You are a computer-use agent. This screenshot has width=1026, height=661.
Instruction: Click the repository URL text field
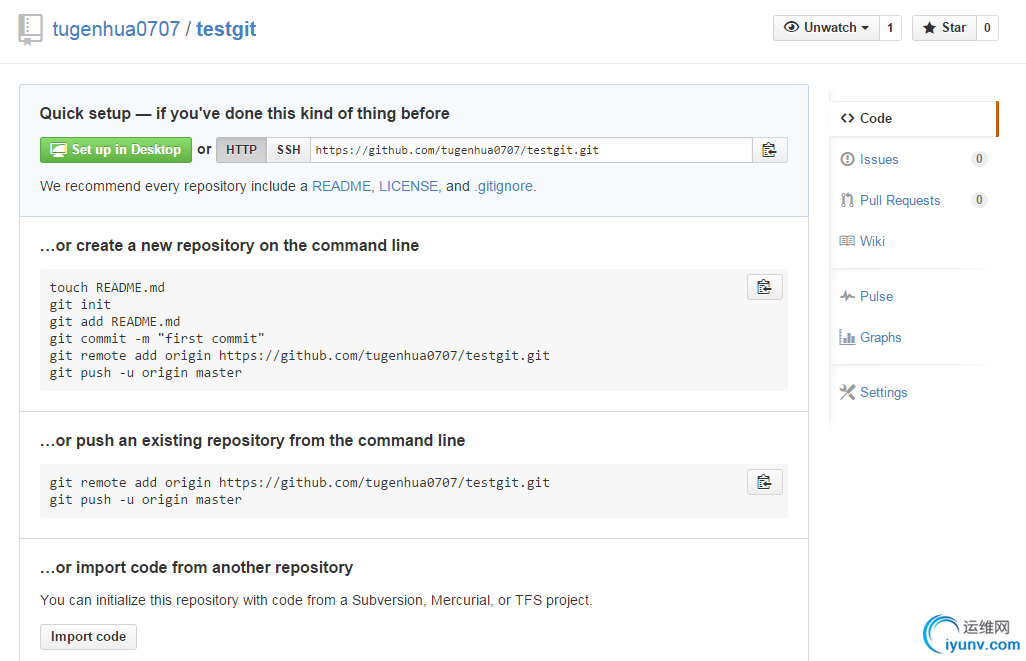click(530, 150)
